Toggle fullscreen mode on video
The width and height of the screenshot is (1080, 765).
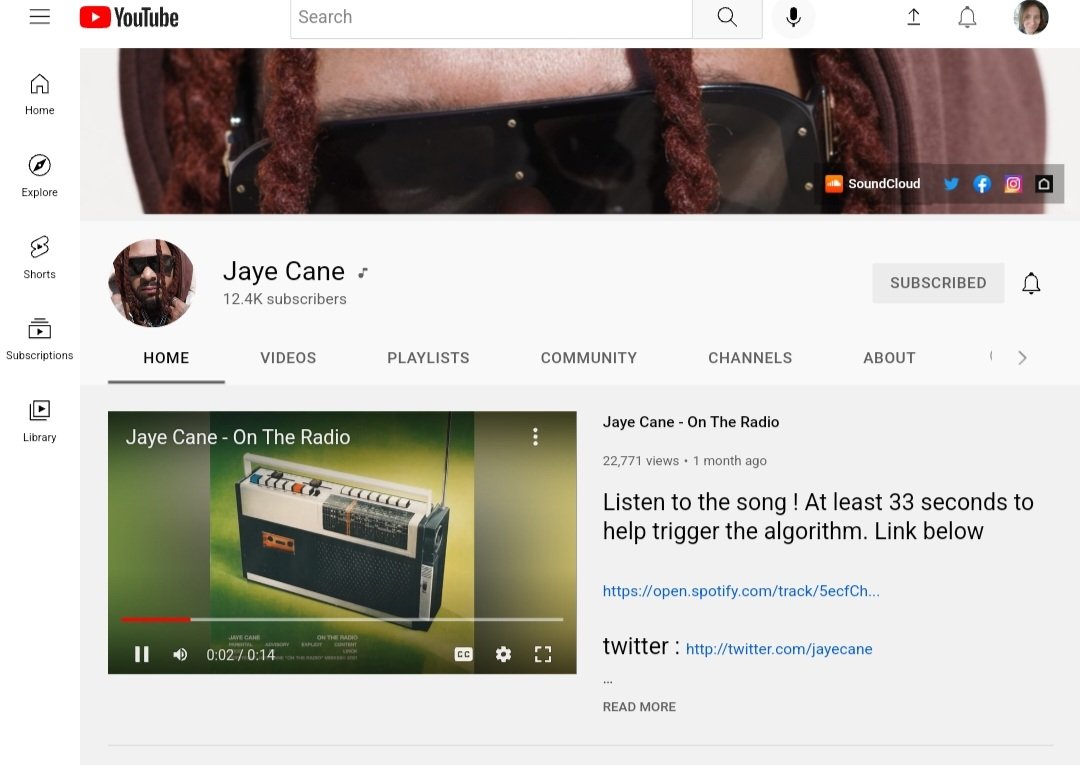(543, 654)
